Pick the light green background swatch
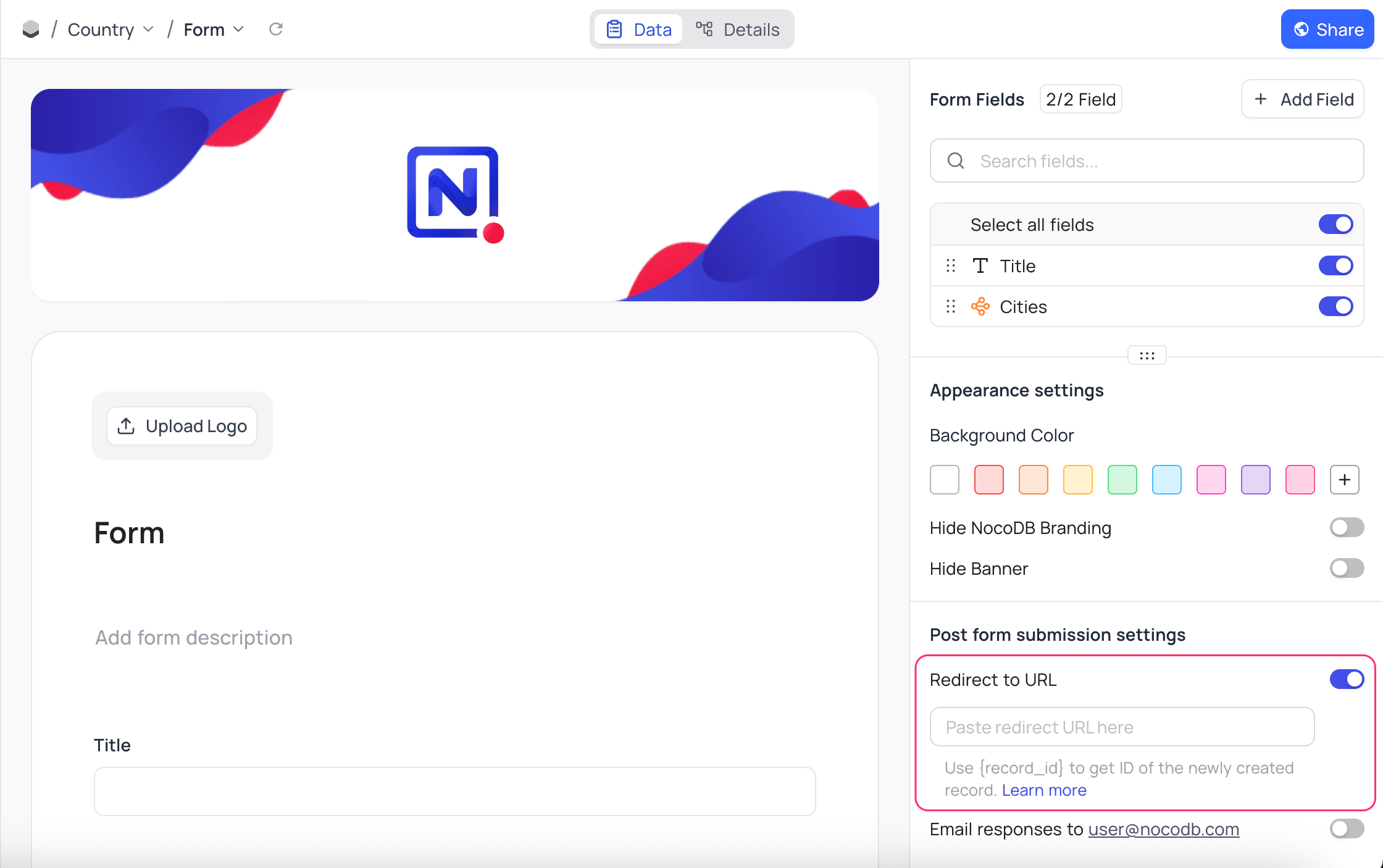This screenshot has width=1383, height=868. [1122, 480]
